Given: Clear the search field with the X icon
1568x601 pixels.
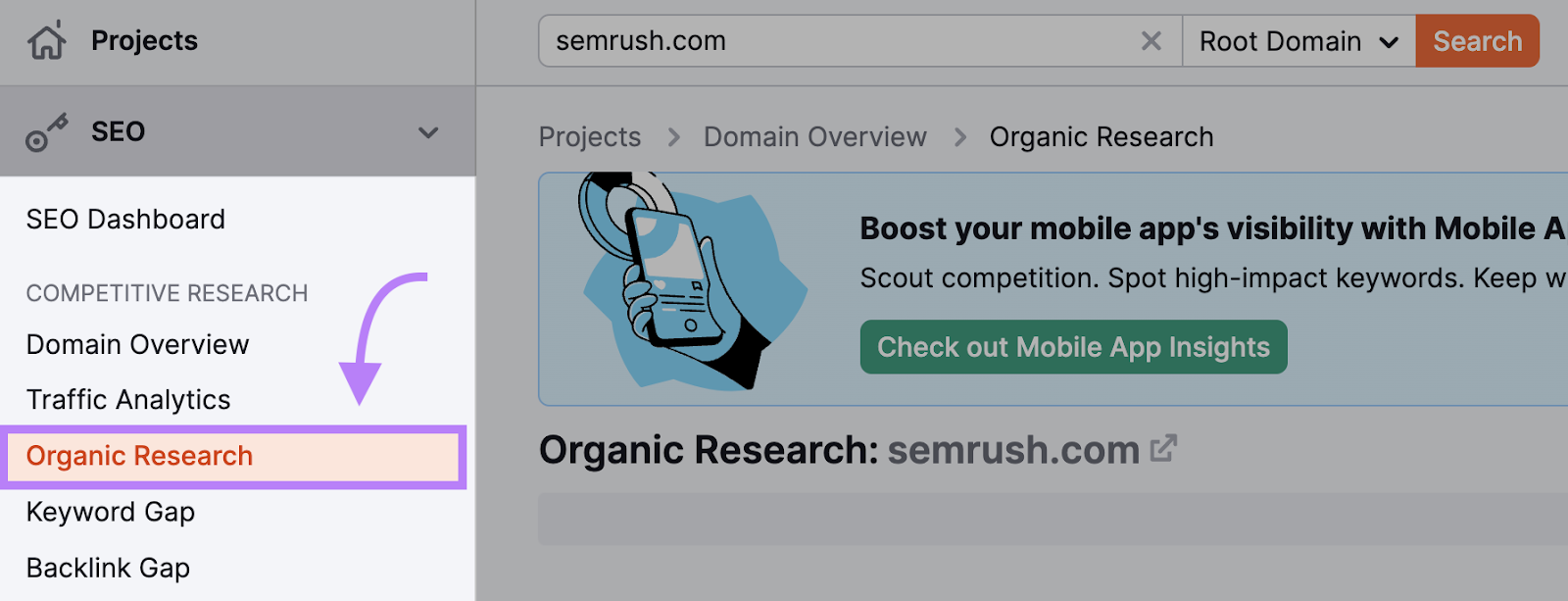Looking at the screenshot, I should pyautogui.click(x=1151, y=40).
